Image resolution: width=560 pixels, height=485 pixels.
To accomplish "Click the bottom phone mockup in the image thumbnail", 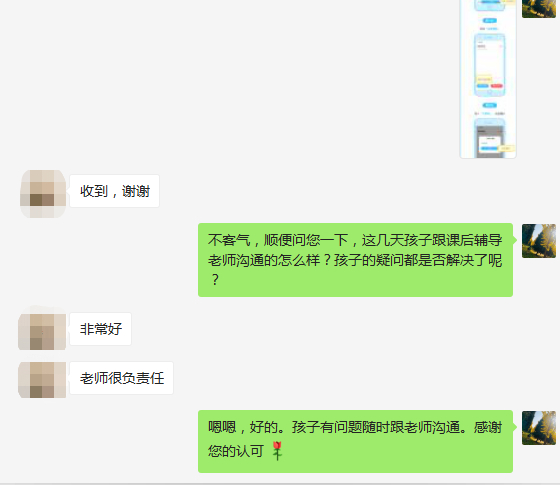I will click(x=489, y=139).
